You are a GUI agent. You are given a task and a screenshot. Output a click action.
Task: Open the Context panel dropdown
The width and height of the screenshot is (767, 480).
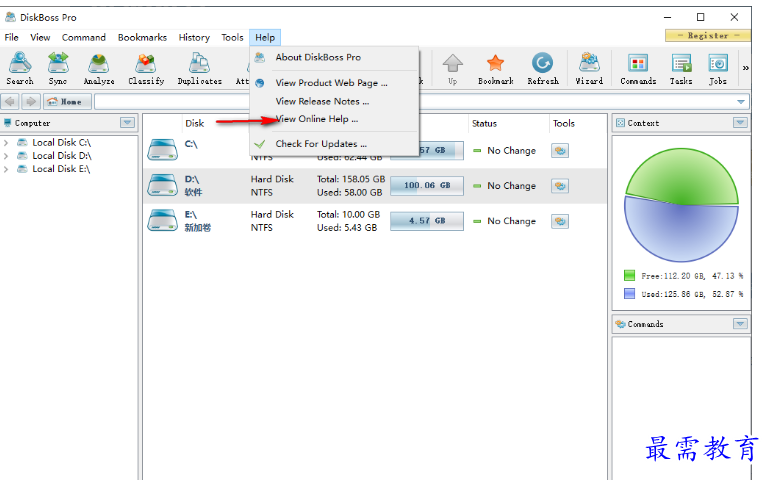740,123
